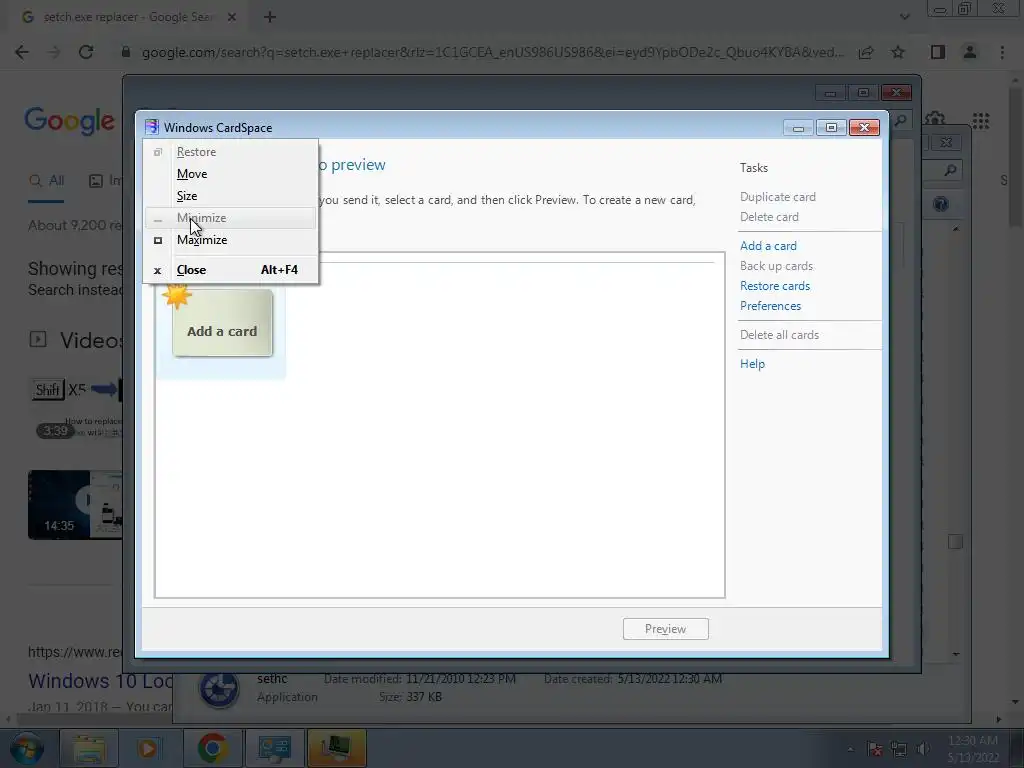Open a new Chrome tab

(270, 17)
